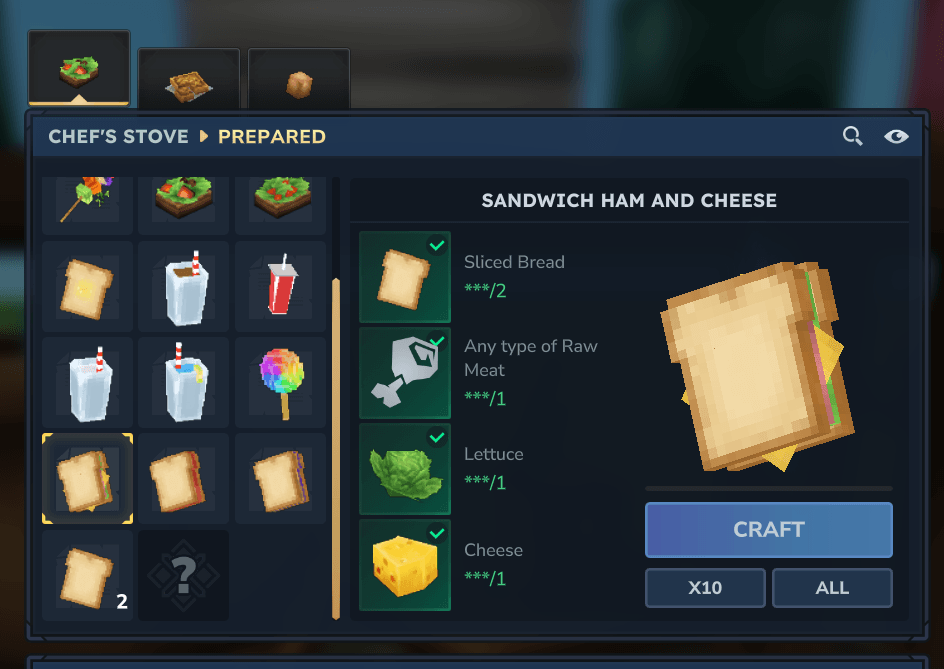Click the Sliced Bread ingredient slot
The width and height of the screenshot is (944, 669).
405,277
